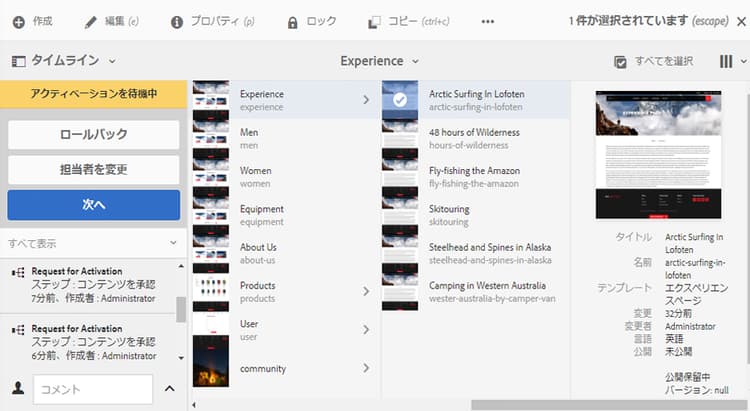Click the Timeline rail panel icon
This screenshot has width=750, height=411.
[x=19, y=61]
